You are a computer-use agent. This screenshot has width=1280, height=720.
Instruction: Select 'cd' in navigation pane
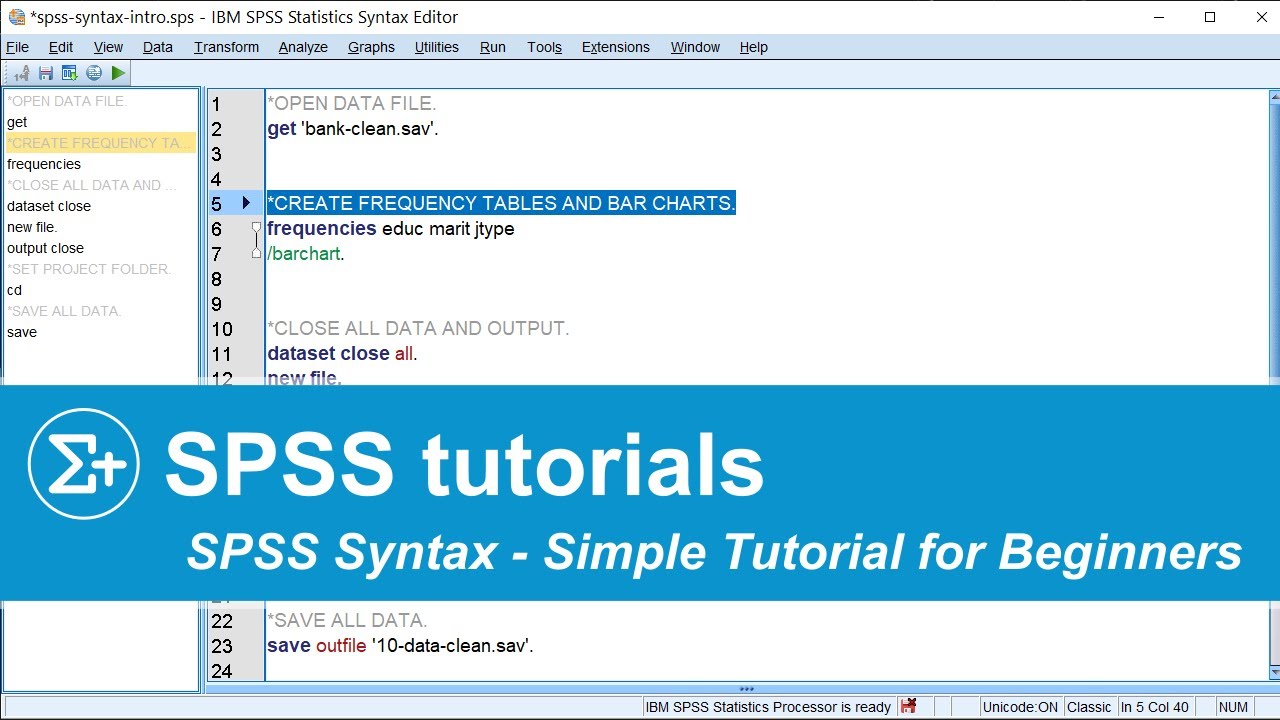pyautogui.click(x=14, y=290)
